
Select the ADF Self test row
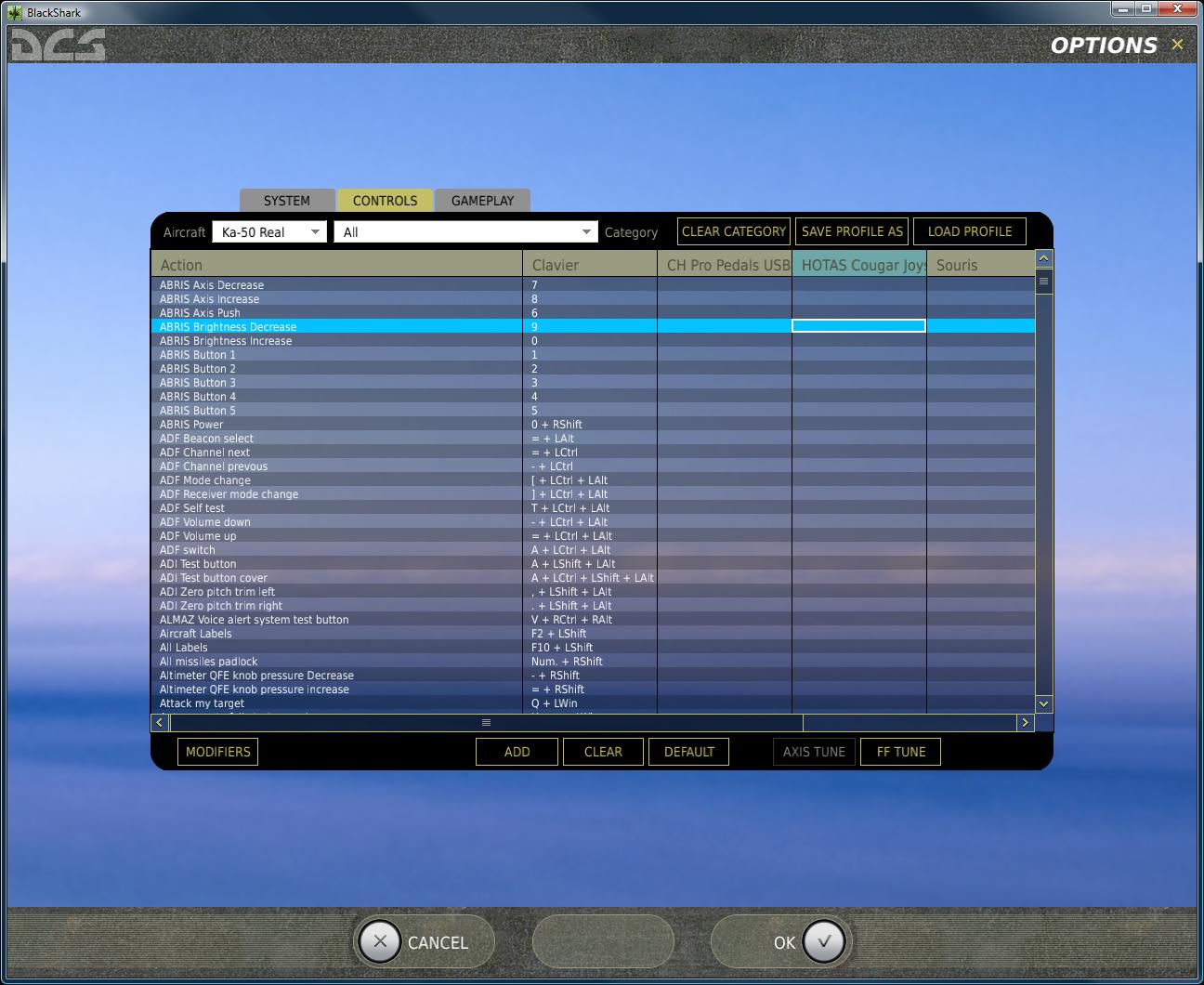[x=593, y=508]
